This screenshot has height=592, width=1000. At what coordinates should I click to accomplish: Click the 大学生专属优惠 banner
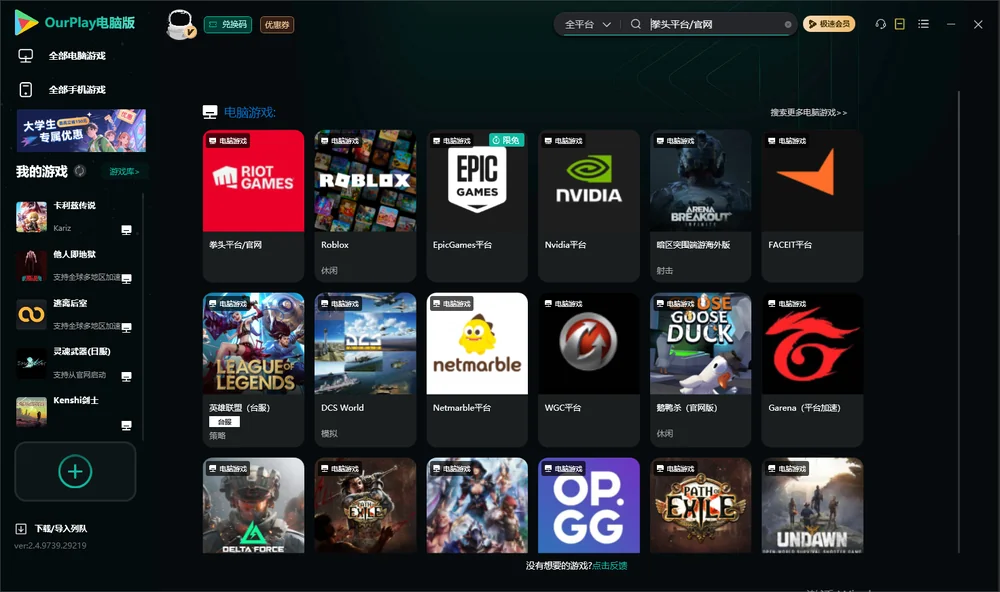tap(82, 131)
